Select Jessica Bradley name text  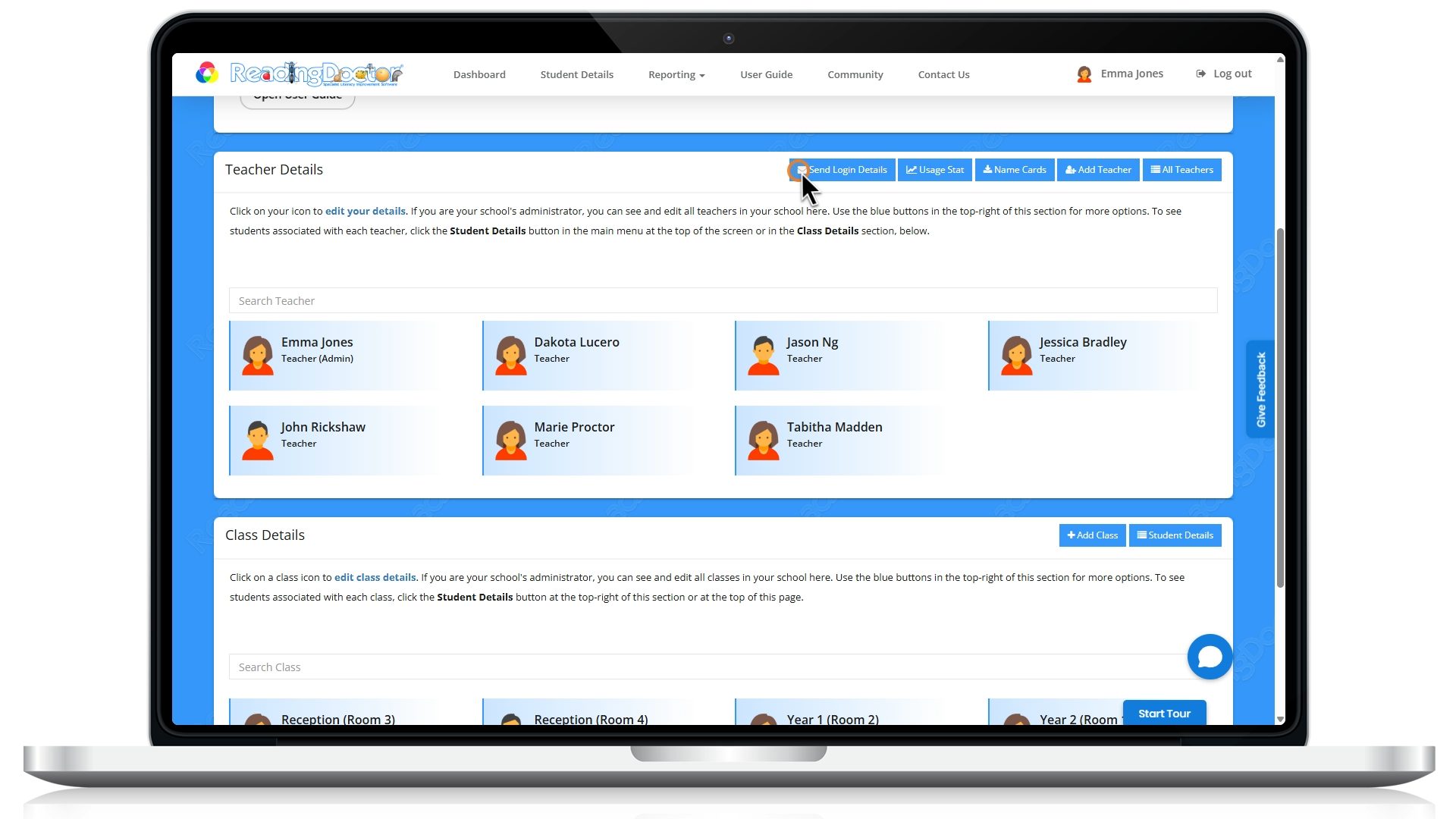coord(1083,342)
